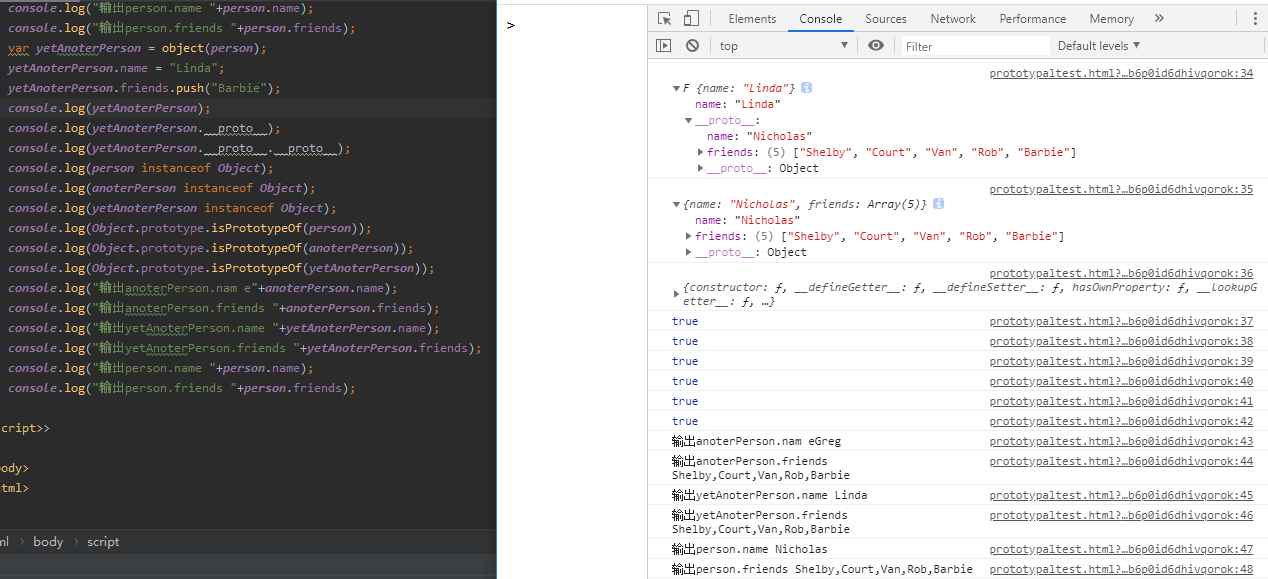Click the 'true' output at line 37
1268x579 pixels.
(x=685, y=321)
